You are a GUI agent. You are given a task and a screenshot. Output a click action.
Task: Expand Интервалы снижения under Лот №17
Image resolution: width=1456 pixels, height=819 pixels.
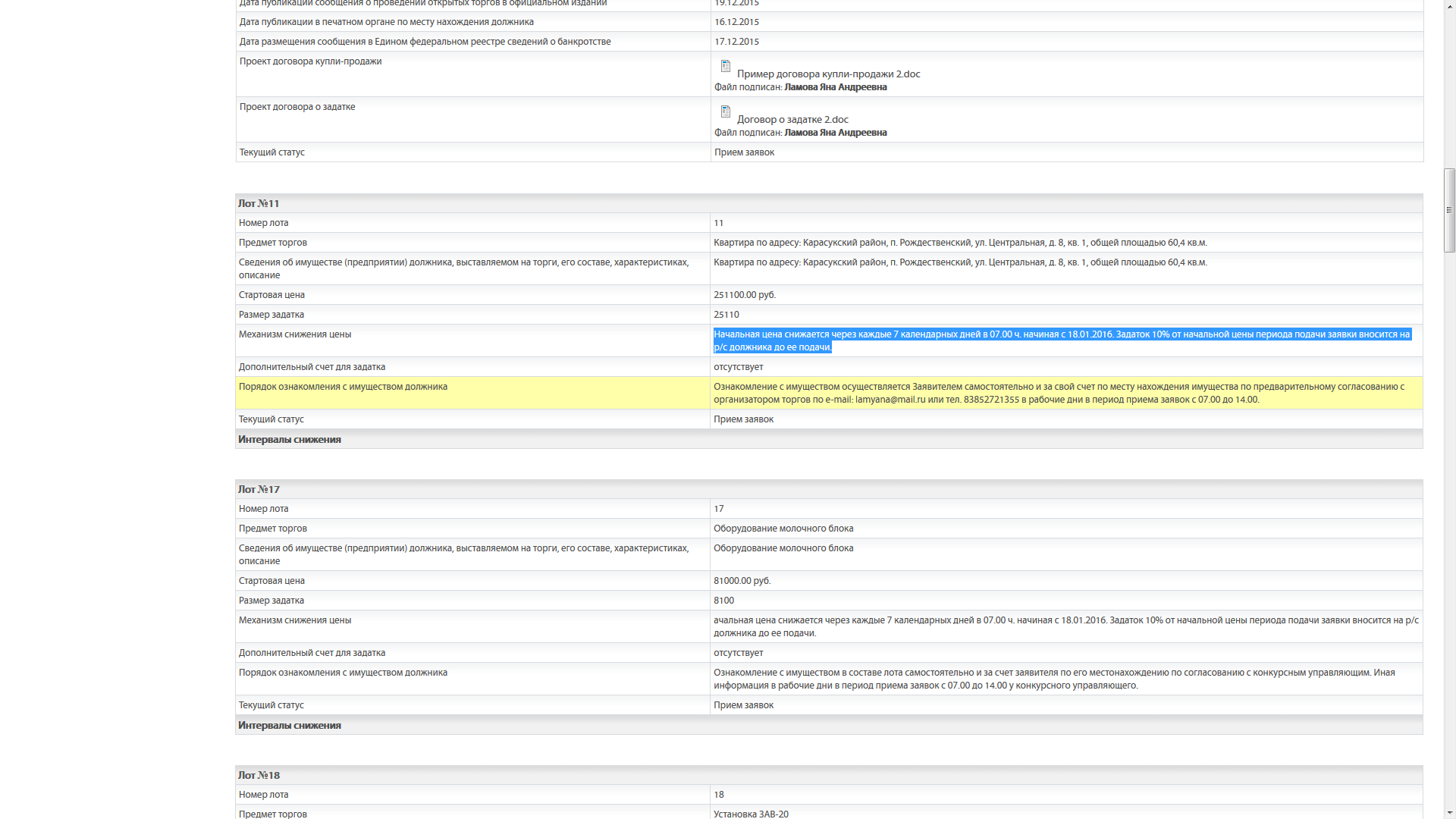(x=289, y=726)
